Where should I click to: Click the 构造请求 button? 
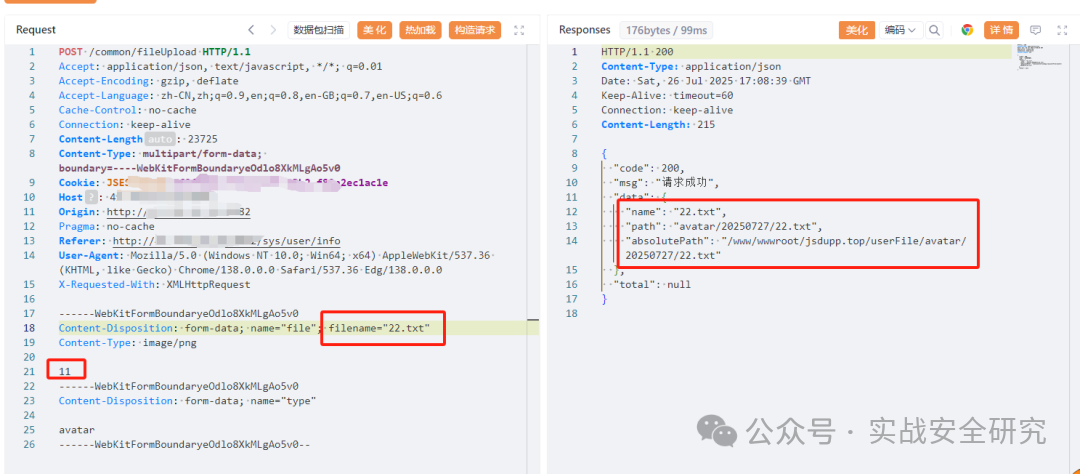475,30
